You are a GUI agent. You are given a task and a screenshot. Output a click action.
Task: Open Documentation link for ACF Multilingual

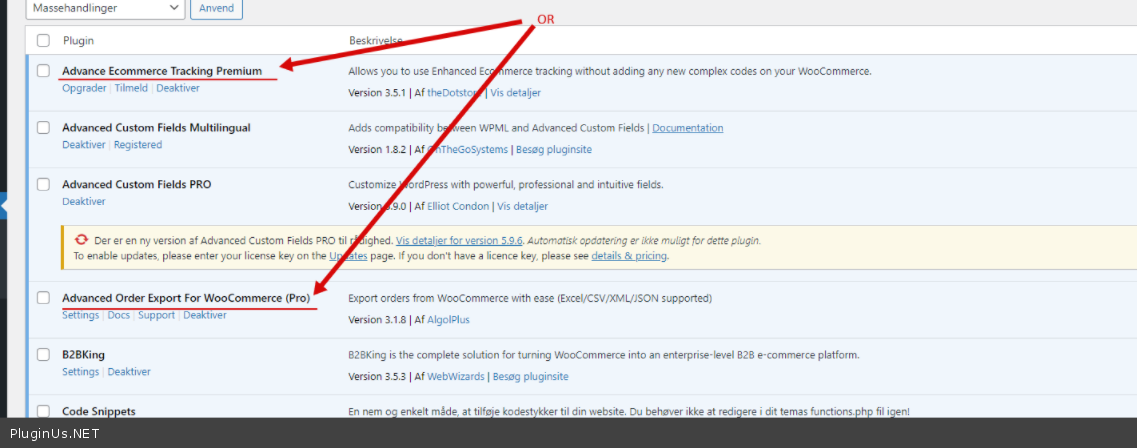tap(687, 128)
